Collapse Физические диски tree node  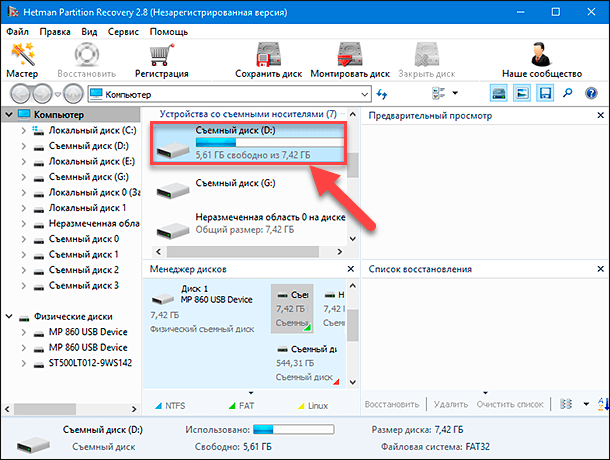[9, 316]
